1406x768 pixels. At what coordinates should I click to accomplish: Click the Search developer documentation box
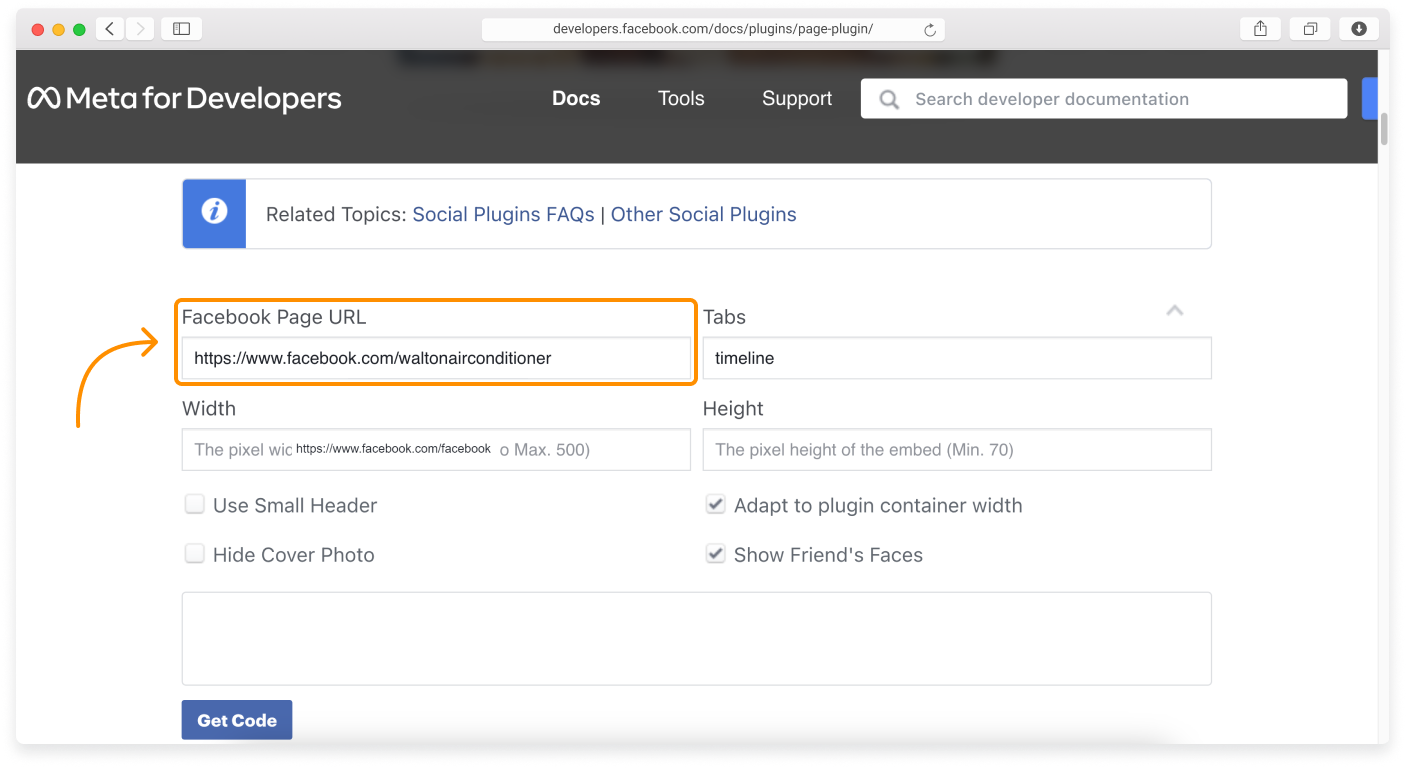point(1104,99)
